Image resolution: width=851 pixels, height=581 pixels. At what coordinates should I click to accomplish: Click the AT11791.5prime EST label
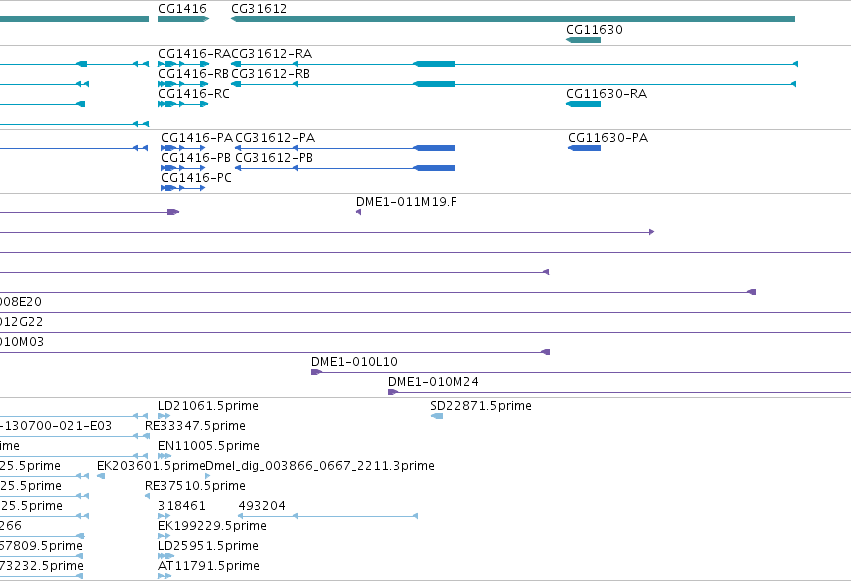point(209,566)
